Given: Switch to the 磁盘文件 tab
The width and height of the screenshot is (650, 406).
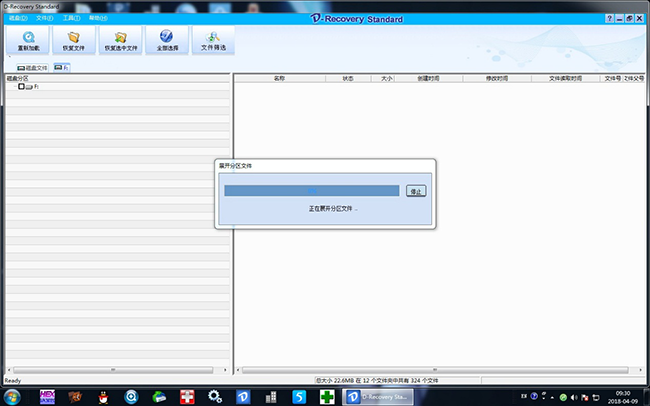Looking at the screenshot, I should coord(32,68).
